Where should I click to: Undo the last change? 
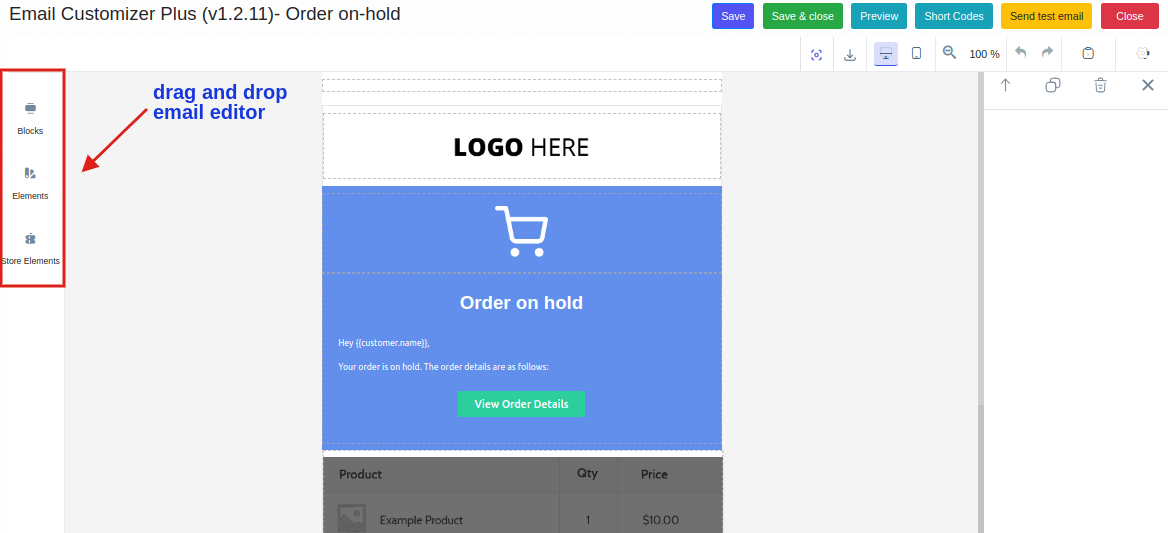pos(1021,53)
